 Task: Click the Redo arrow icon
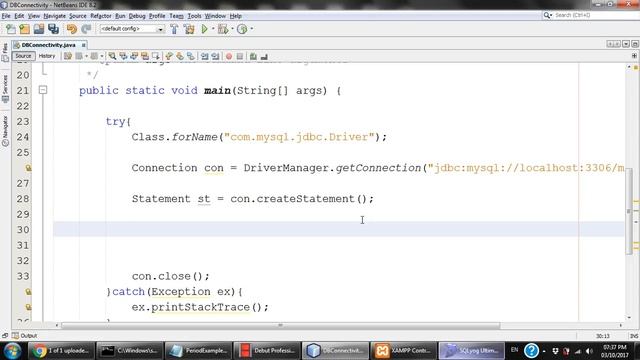coord(86,29)
